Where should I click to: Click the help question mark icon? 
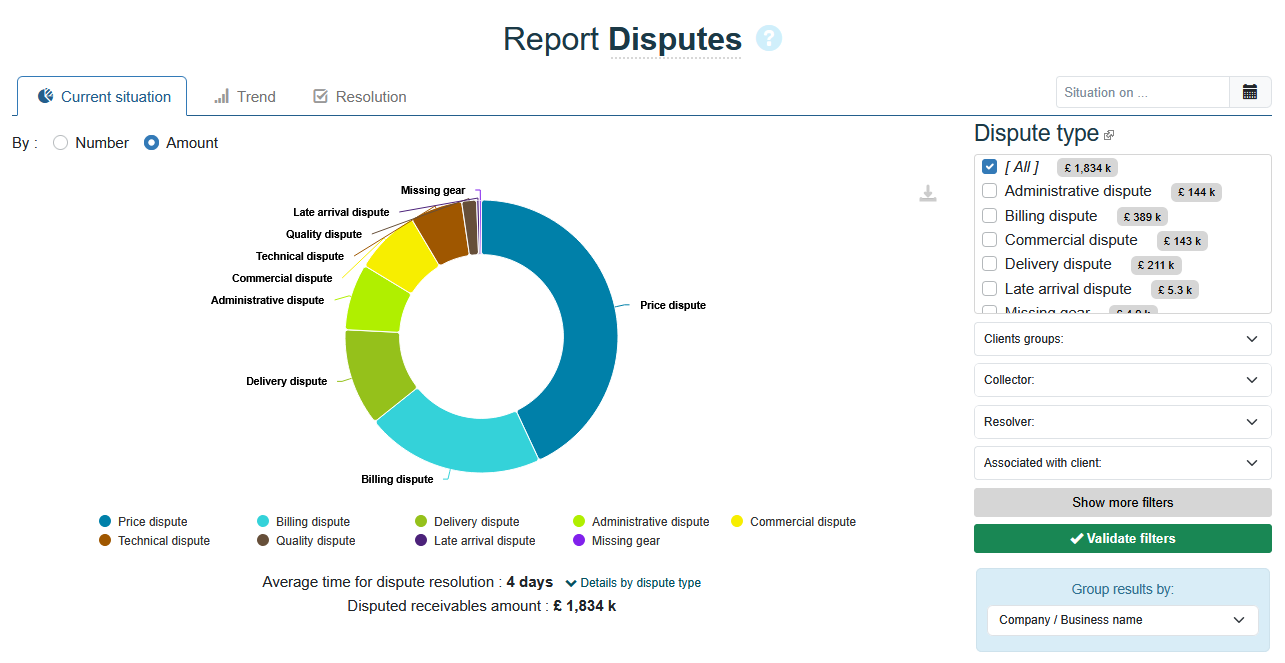pos(769,39)
